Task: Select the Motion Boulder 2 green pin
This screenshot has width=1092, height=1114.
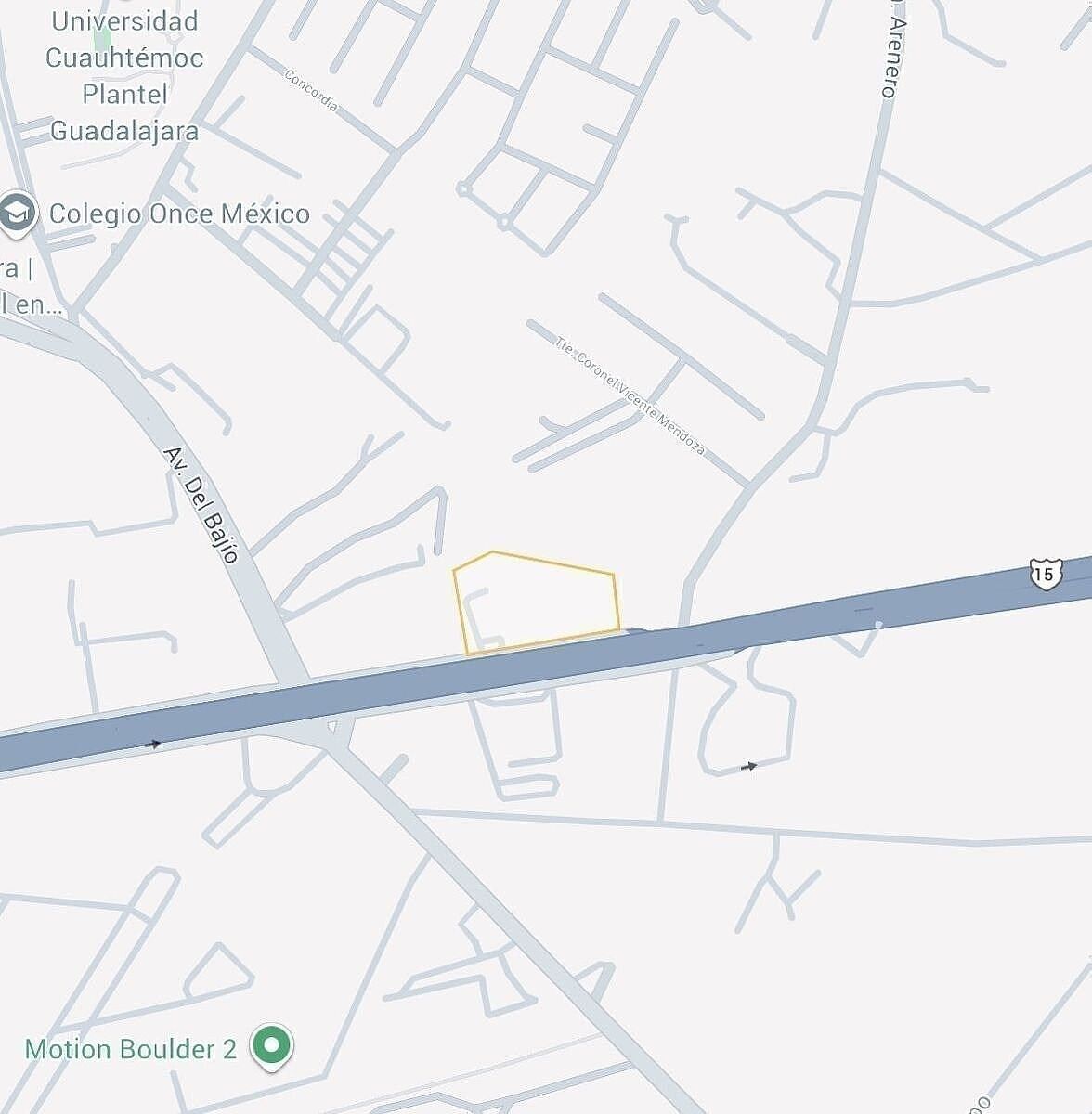Action: point(272,1048)
